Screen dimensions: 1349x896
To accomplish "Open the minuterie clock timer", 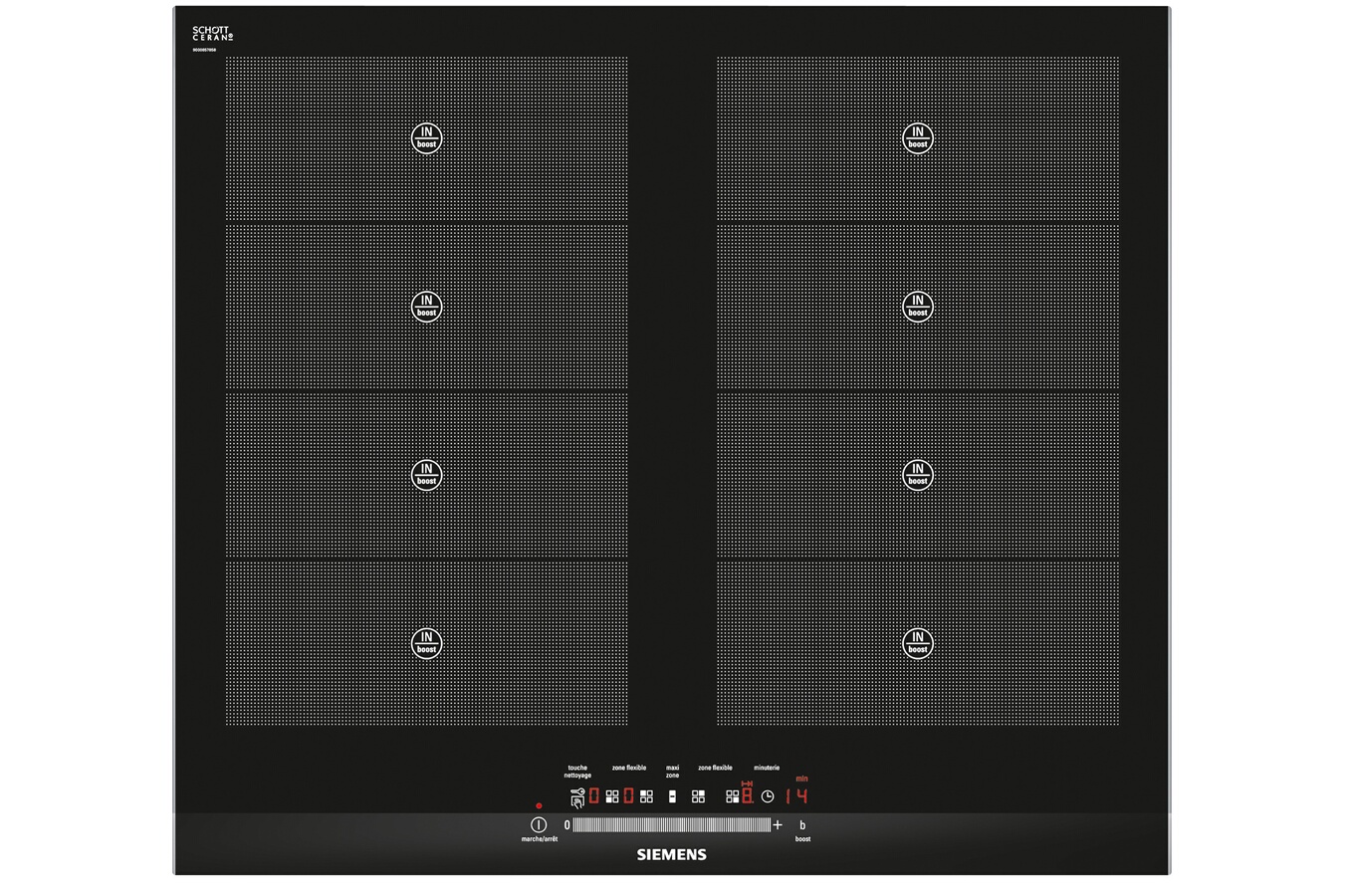I will click(768, 796).
